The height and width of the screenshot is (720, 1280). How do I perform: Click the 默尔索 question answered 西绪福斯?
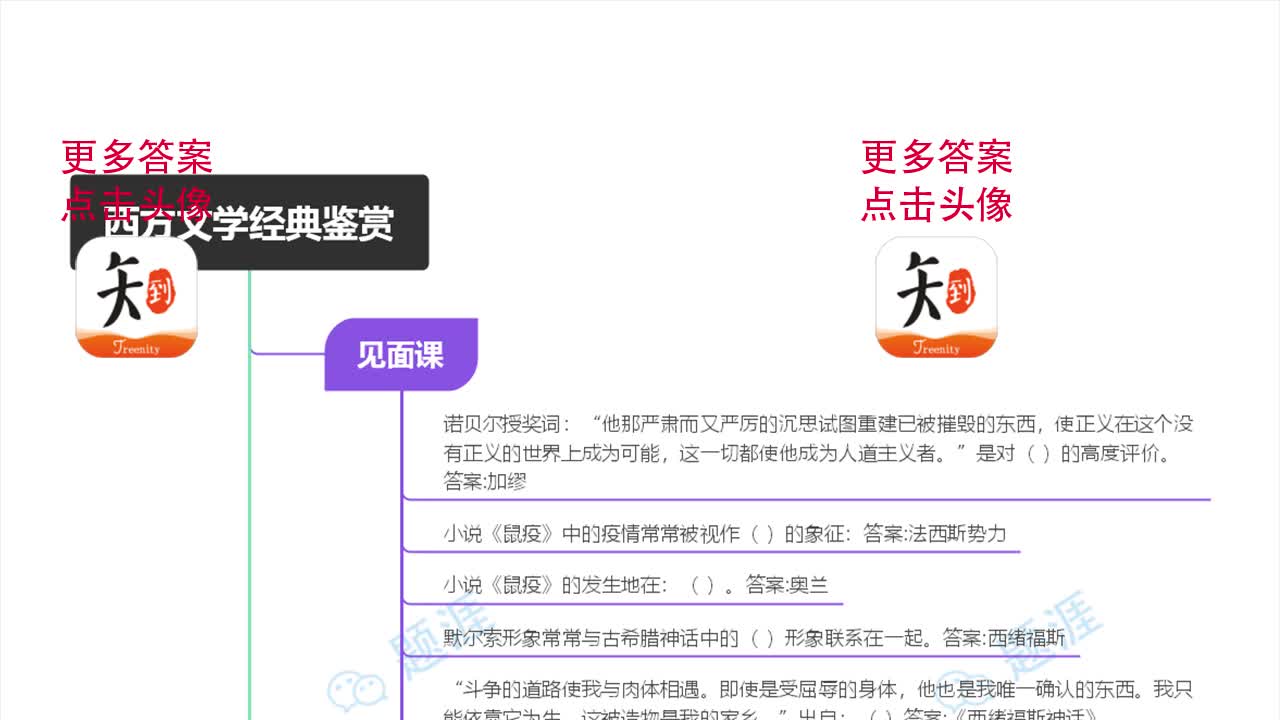(x=755, y=637)
